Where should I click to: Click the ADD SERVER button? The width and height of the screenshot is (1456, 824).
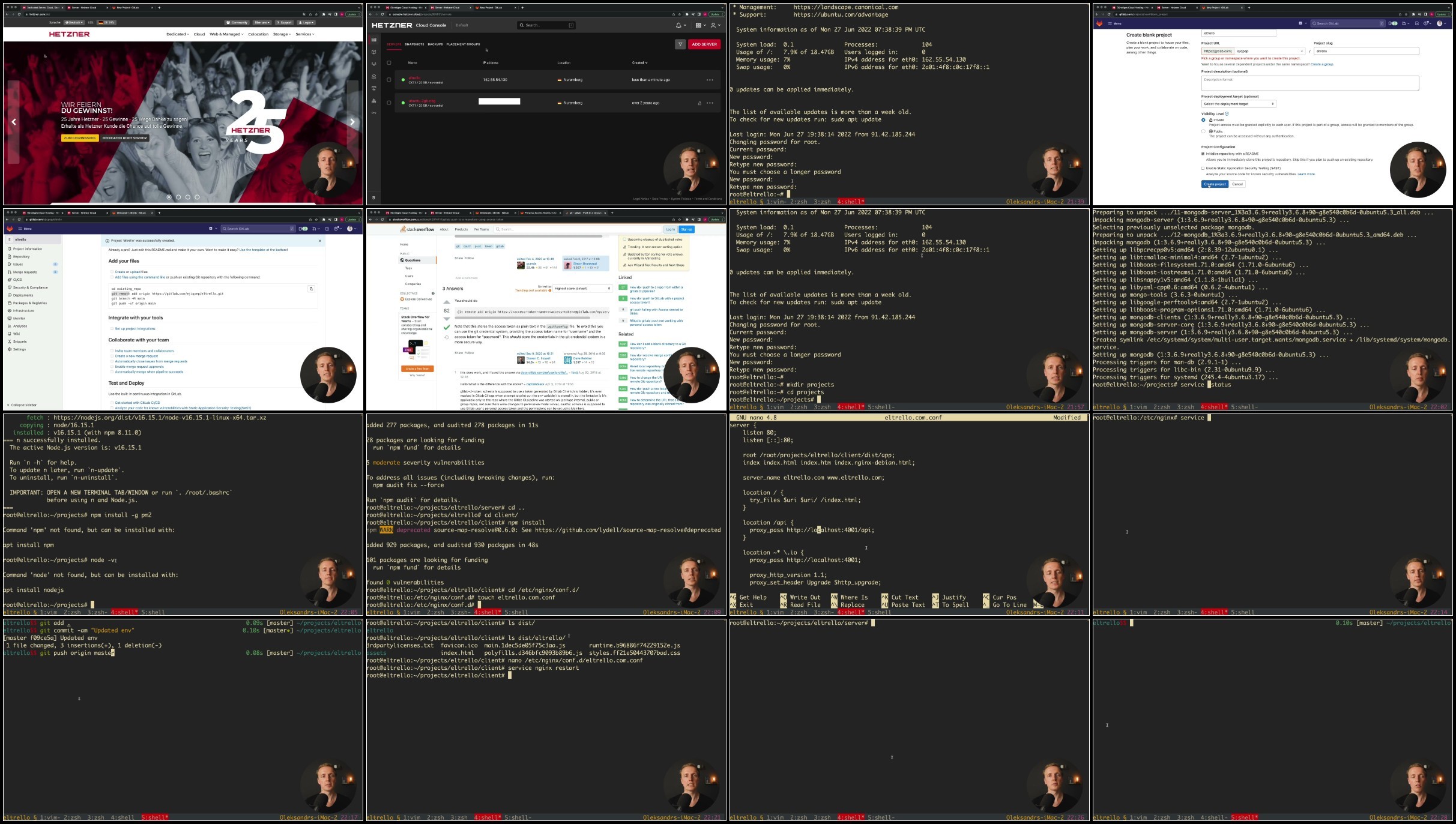704,44
